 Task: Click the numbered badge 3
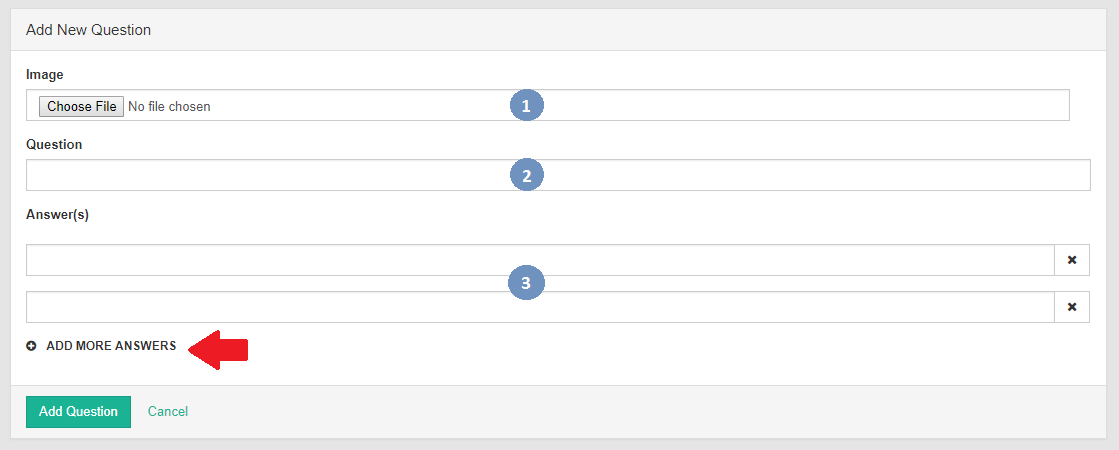526,283
